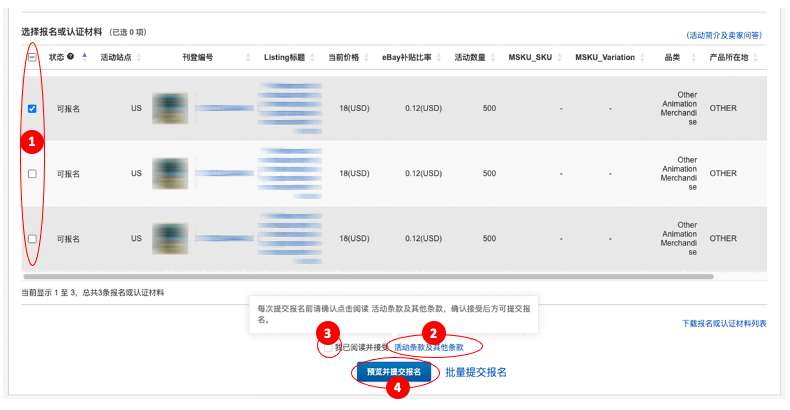Toggle the select-all header checkbox
Image resolution: width=790 pixels, height=410 pixels.
(32, 57)
